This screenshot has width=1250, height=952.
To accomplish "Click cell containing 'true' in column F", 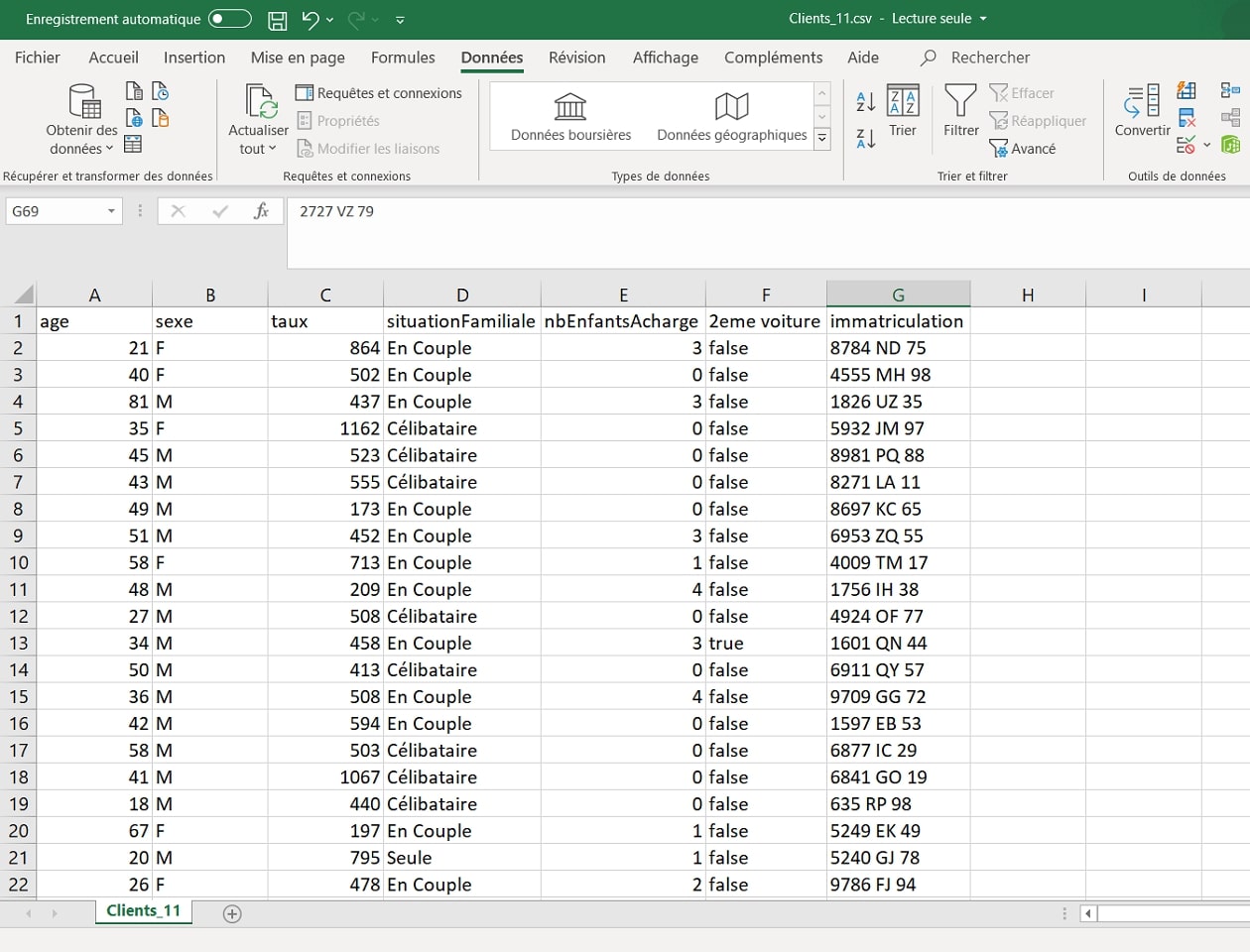I will 766,643.
